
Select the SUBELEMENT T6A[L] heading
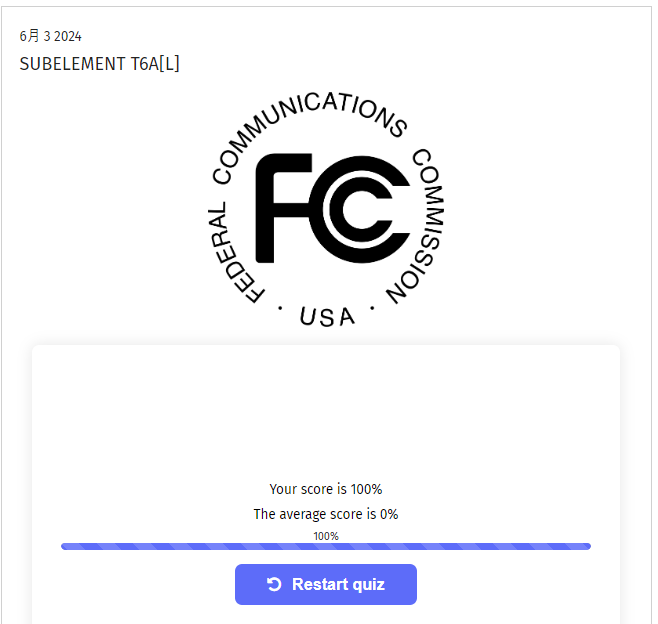click(x=99, y=64)
